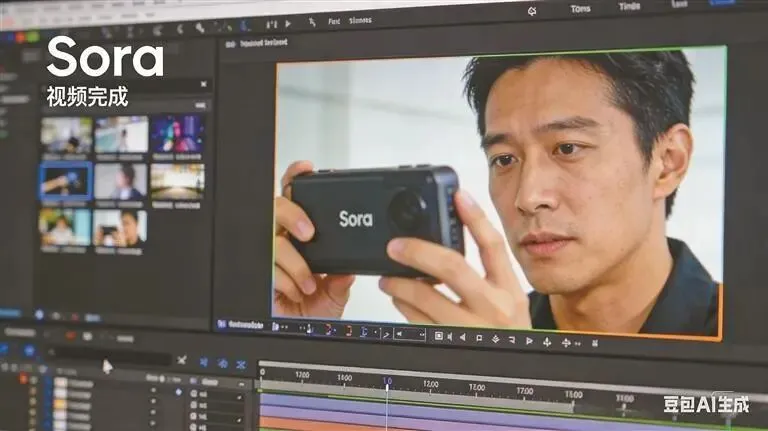768x431 pixels.
Task: Click the crescent-shaped icon in top toolbar
Action: click(x=180, y=29)
